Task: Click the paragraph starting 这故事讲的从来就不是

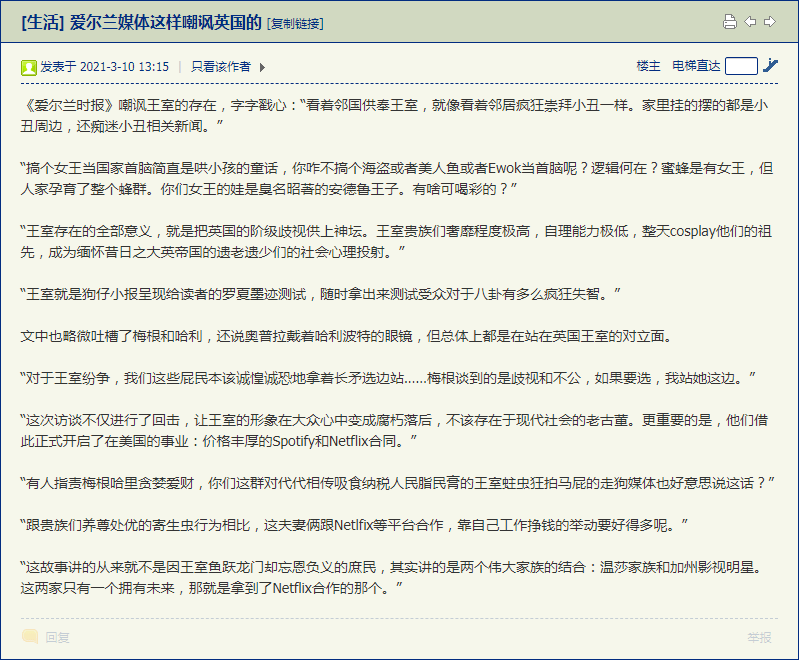Action: [x=391, y=577]
